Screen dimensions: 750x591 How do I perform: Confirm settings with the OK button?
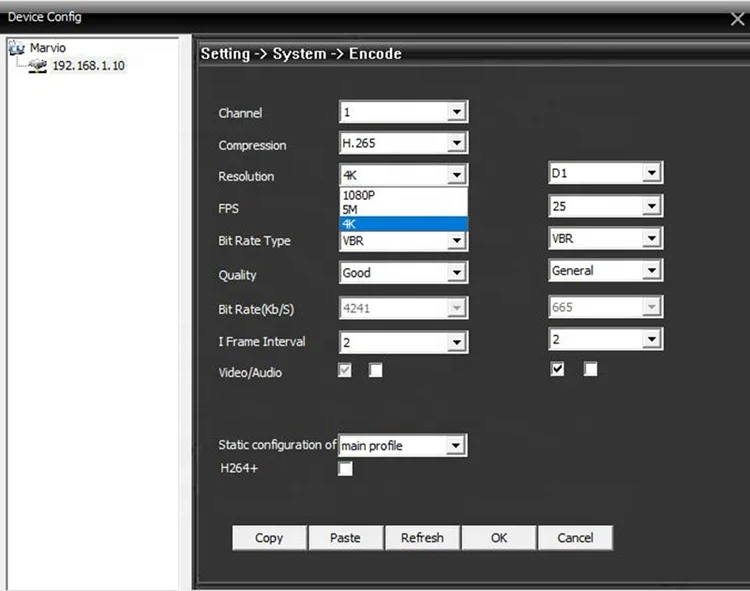pos(499,538)
